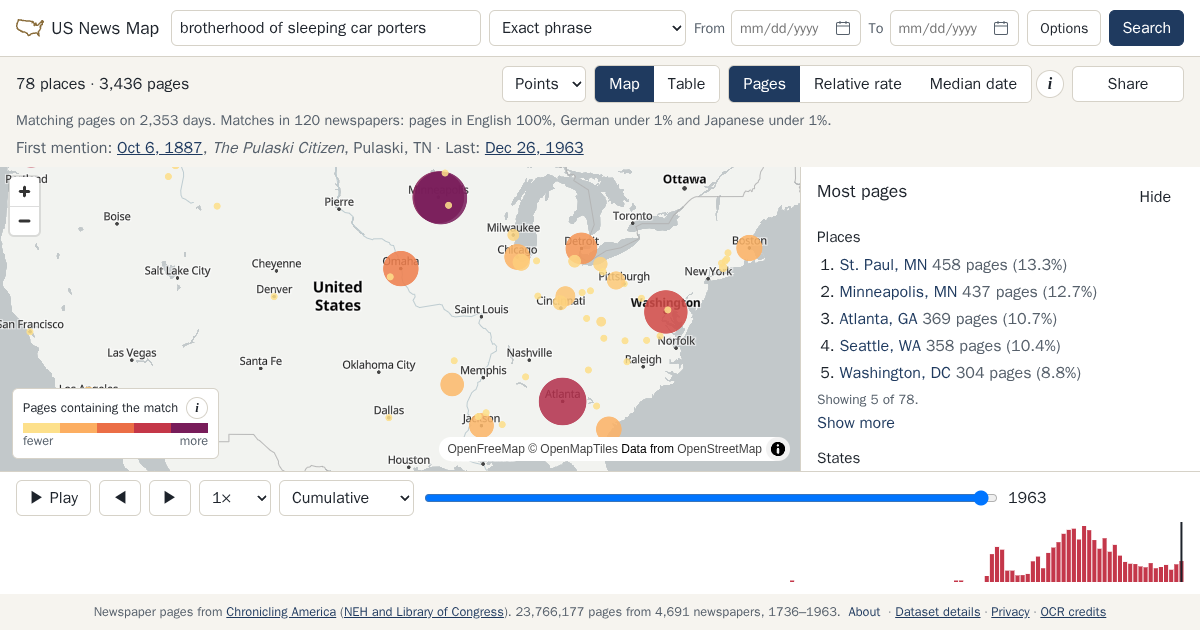Open the Points display dropdown

click(544, 84)
